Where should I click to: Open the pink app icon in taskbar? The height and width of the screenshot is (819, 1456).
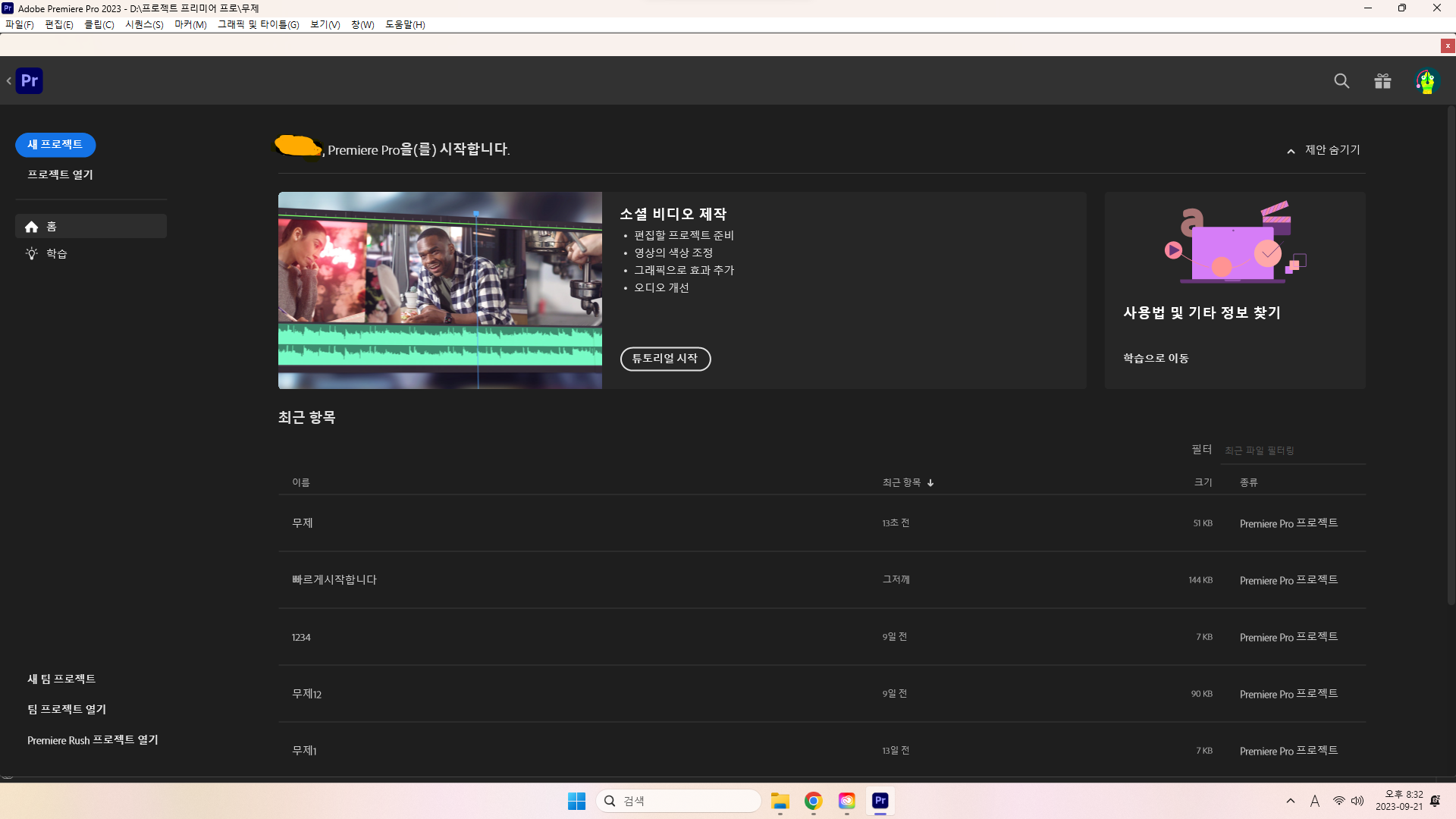coord(847,801)
